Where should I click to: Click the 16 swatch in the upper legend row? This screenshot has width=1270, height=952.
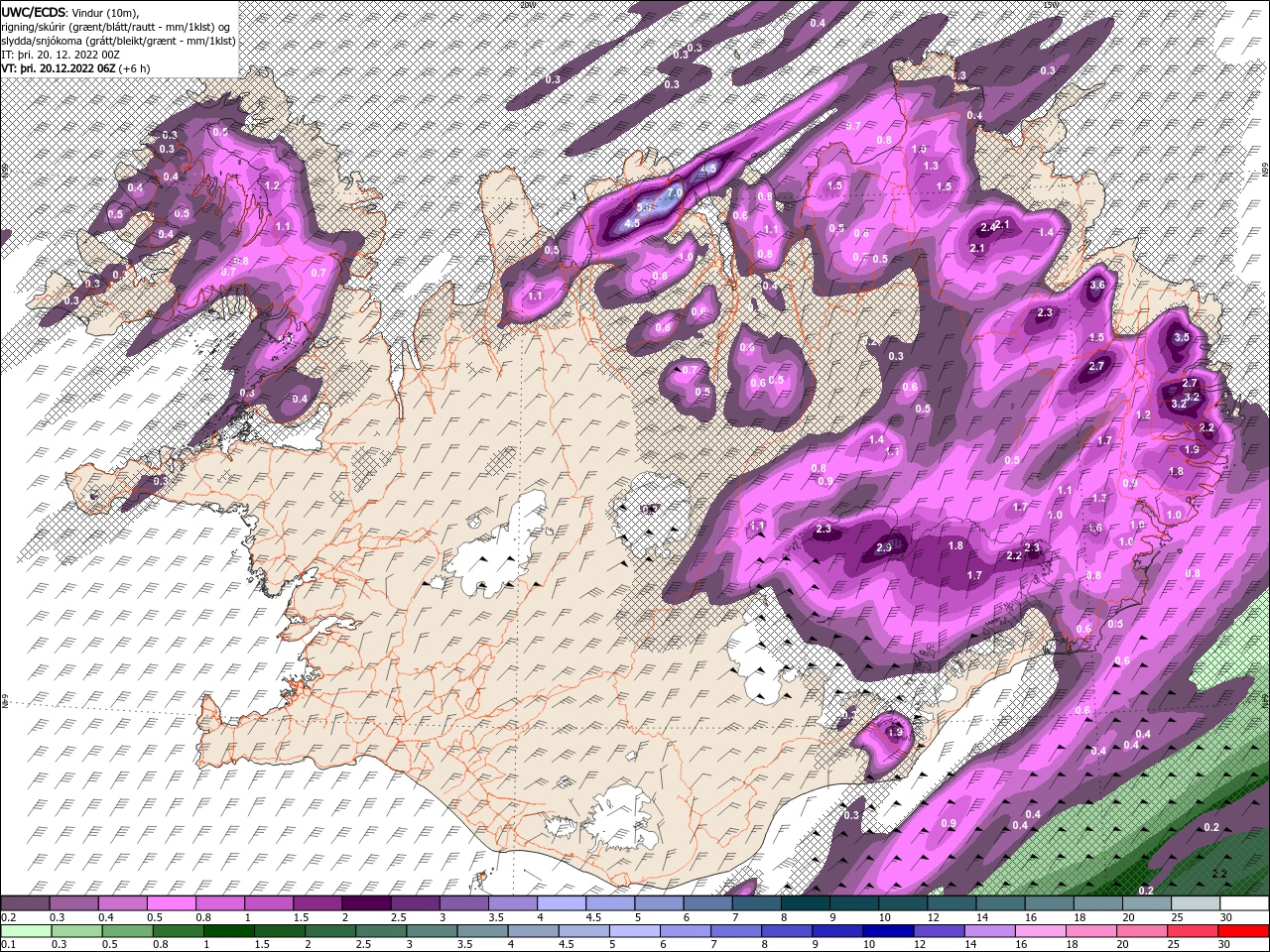1048,903
